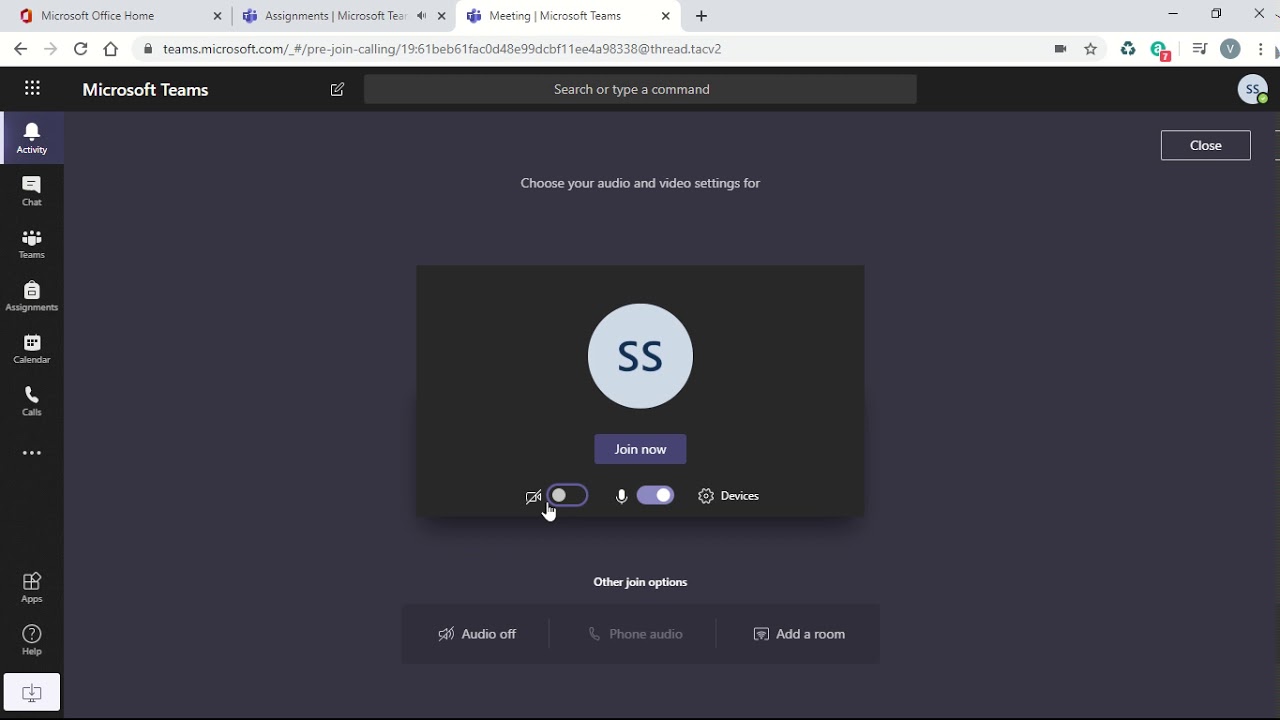Close the Assignments browser tab
This screenshot has width=1280, height=720.
(x=442, y=16)
